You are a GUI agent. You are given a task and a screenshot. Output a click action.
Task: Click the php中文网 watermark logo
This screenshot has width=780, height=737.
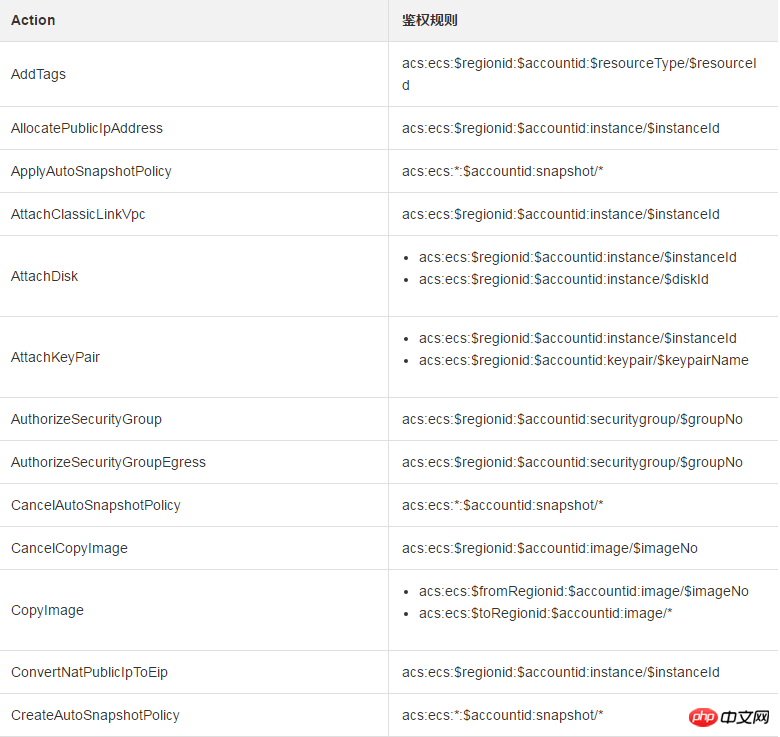click(729, 717)
